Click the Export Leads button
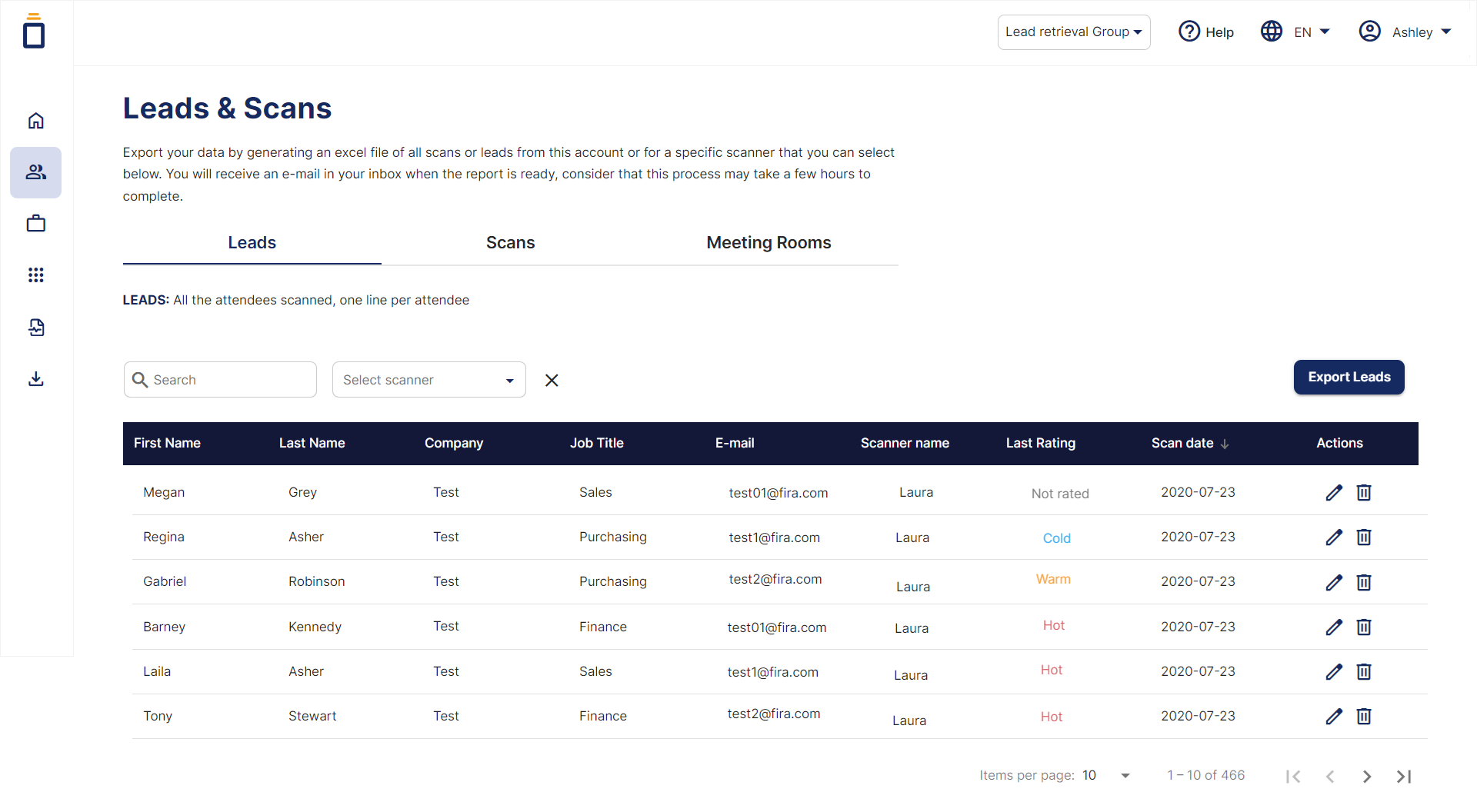 pos(1349,378)
